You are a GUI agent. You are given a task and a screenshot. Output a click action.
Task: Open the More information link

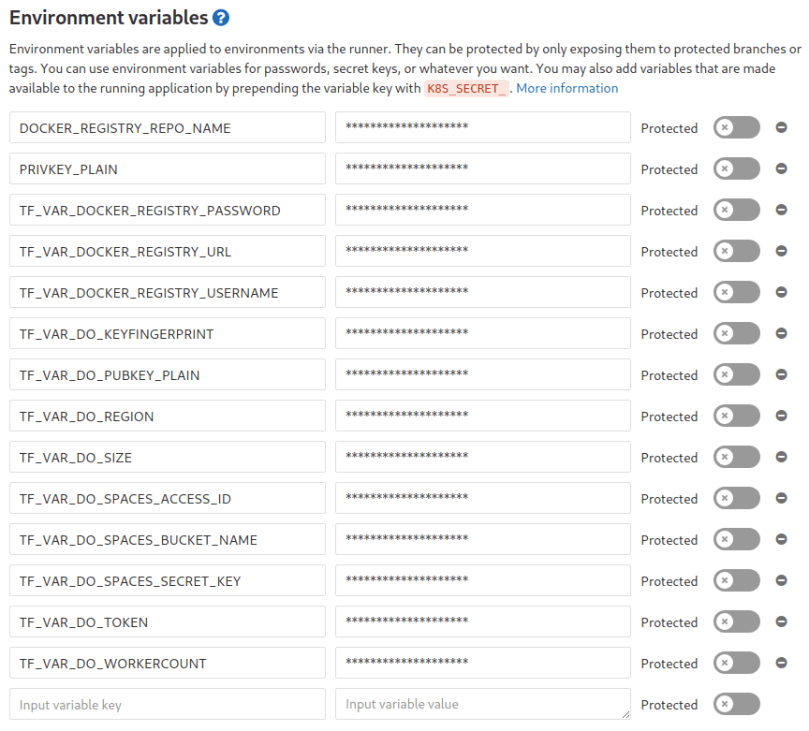pyautogui.click(x=567, y=88)
